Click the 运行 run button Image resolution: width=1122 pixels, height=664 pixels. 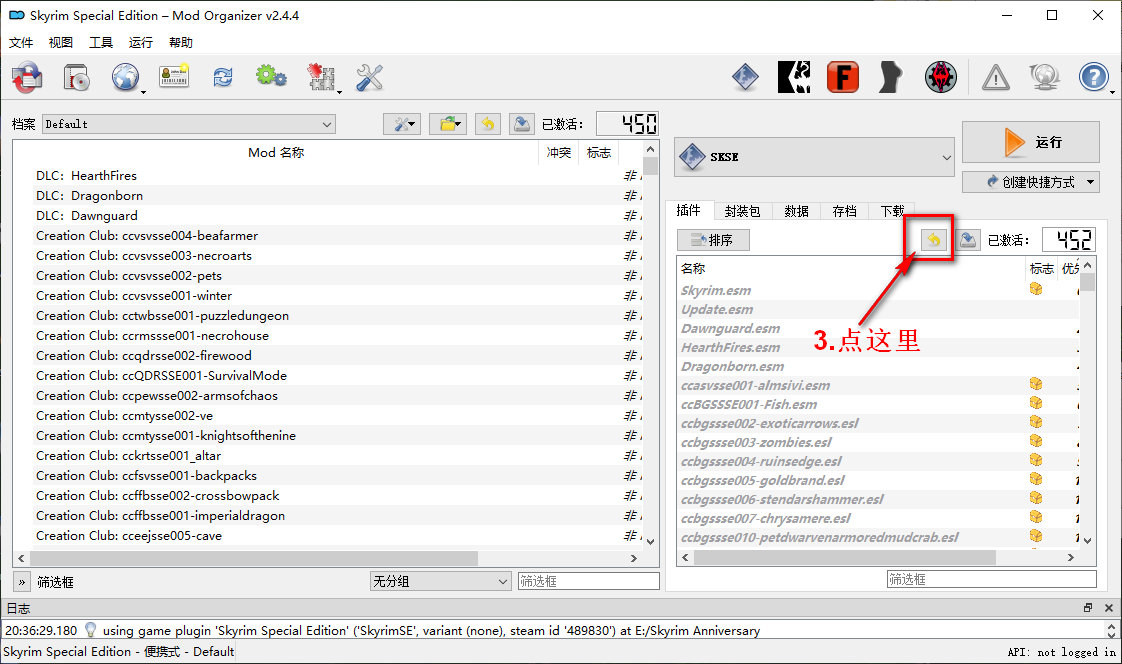(x=1030, y=142)
